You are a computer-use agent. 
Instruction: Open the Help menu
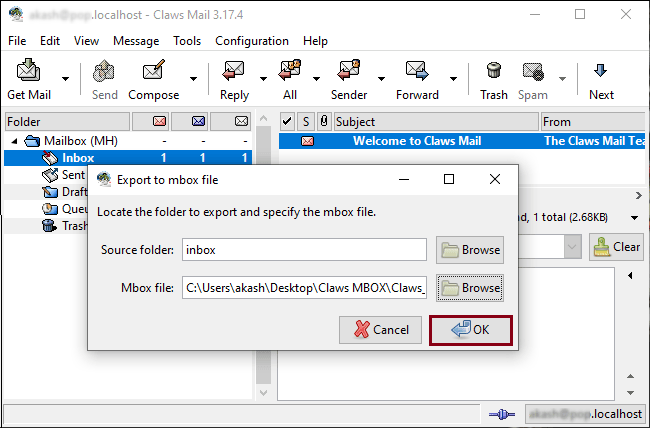tap(315, 41)
